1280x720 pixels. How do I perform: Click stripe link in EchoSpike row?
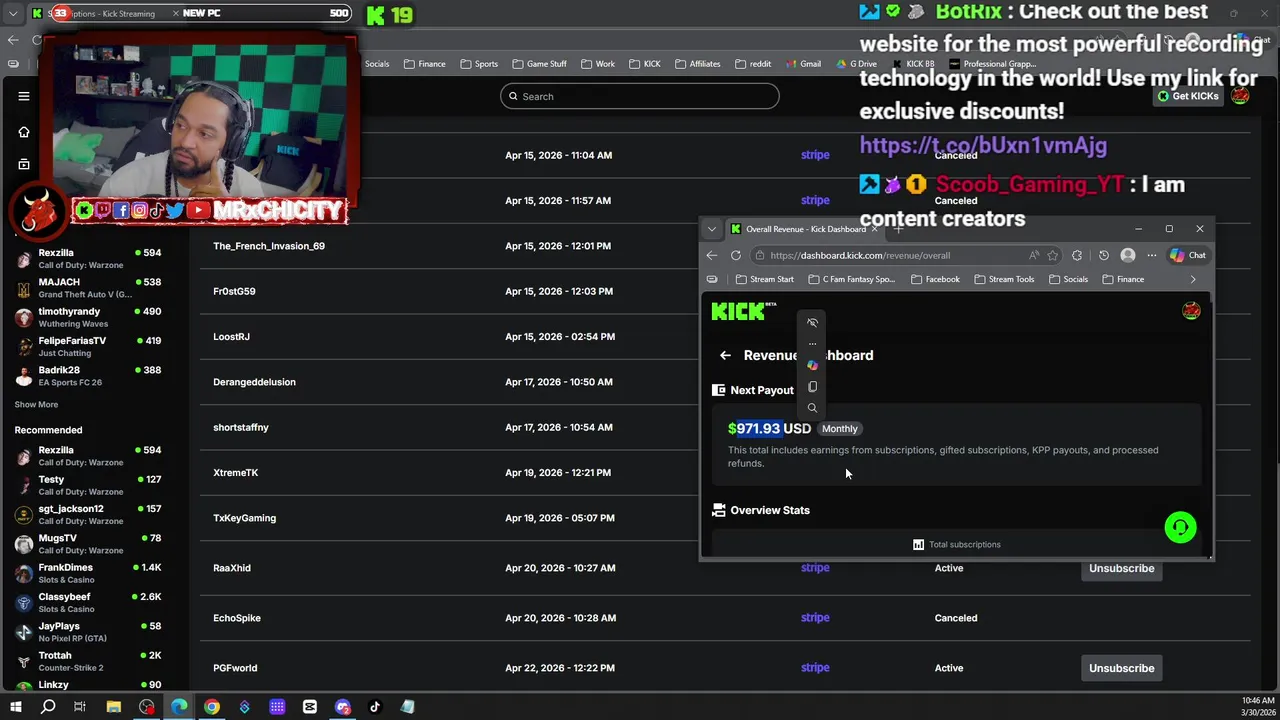(x=815, y=618)
